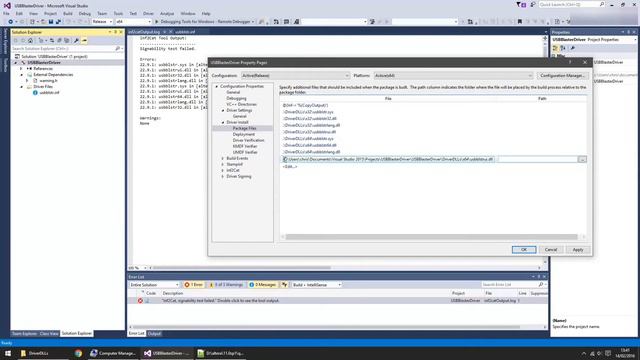Click the Property Pages help question mark
Viewport: 640px width, 360px height.
click(x=570, y=62)
